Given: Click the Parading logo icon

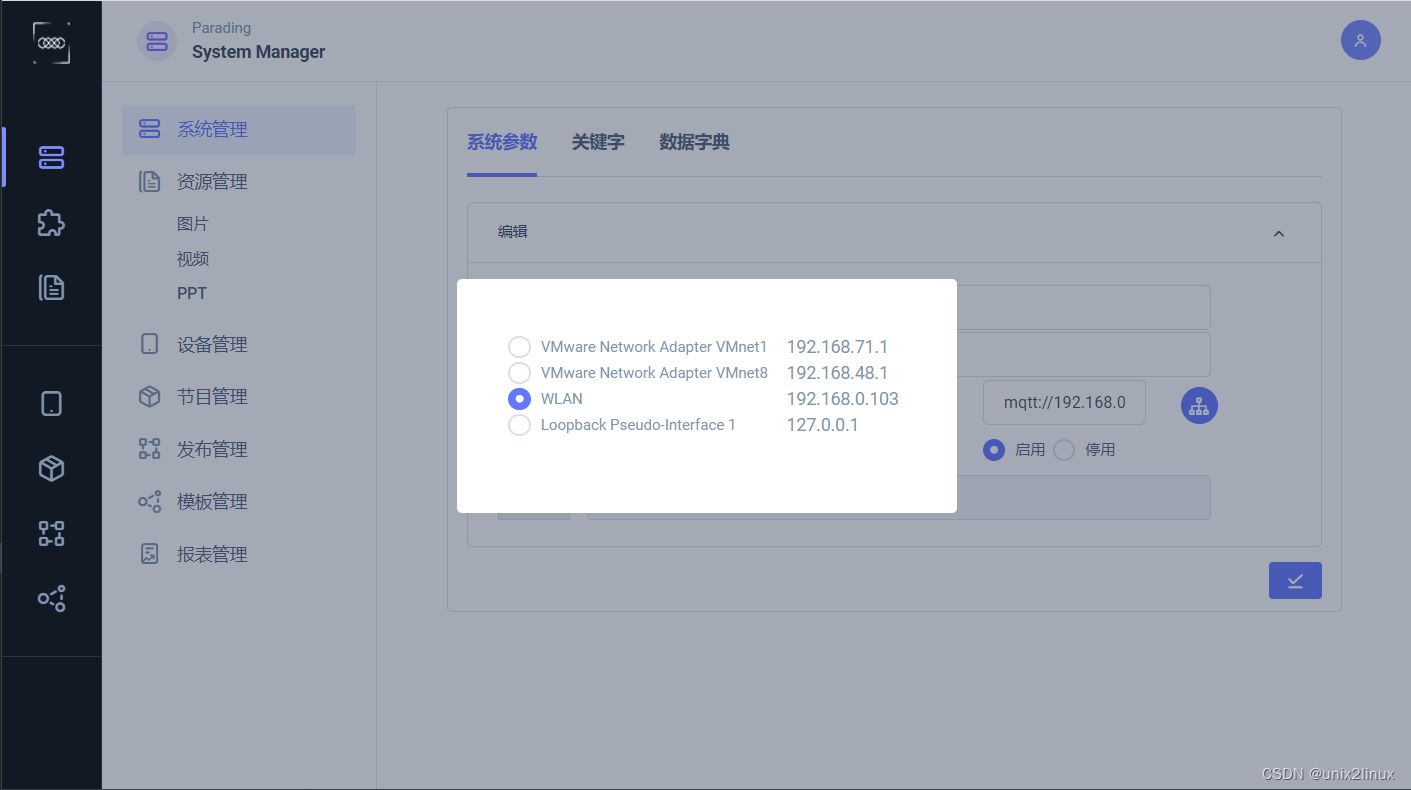Looking at the screenshot, I should [51, 43].
